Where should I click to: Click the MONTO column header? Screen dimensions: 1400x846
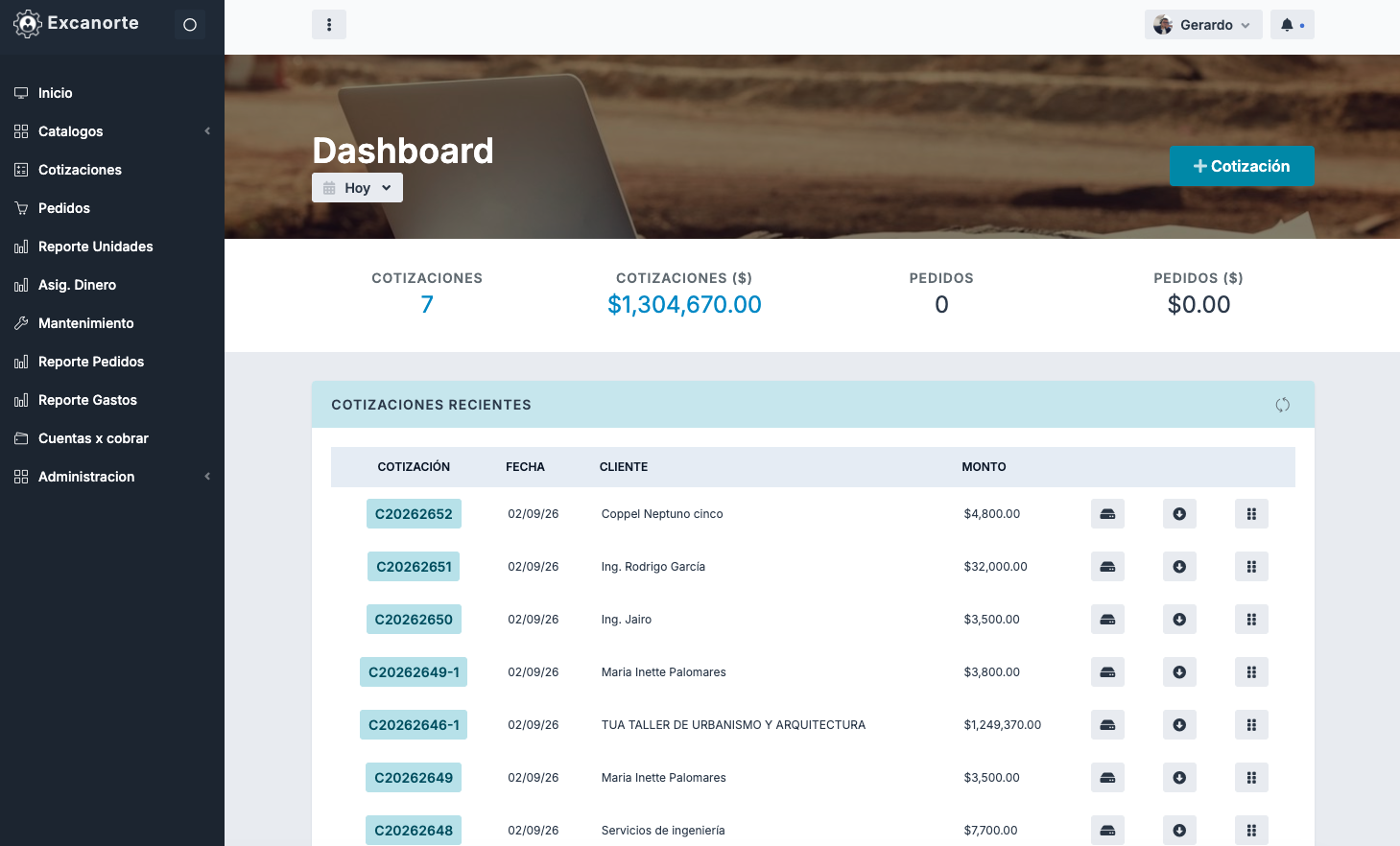click(984, 467)
